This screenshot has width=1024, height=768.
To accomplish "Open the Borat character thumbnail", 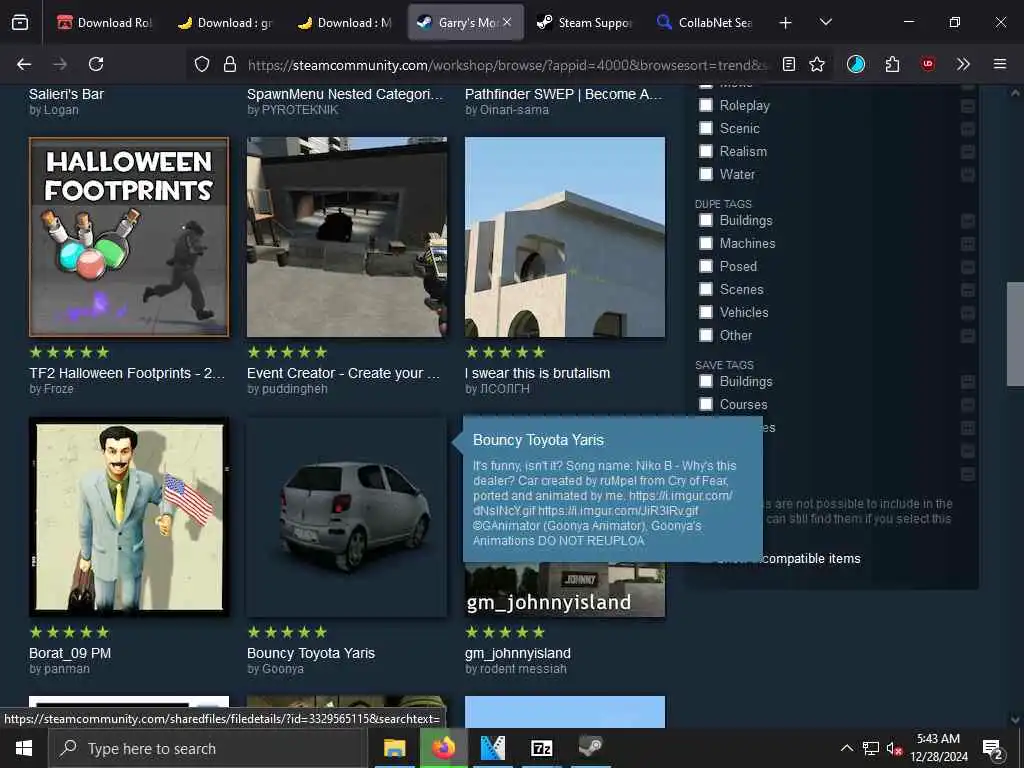I will [x=129, y=517].
